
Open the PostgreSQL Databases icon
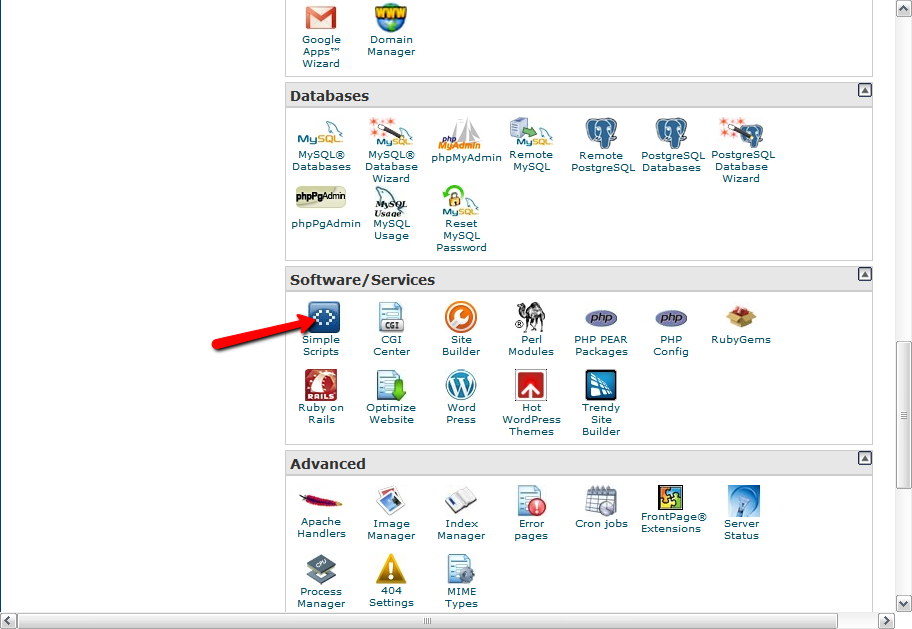coord(671,133)
